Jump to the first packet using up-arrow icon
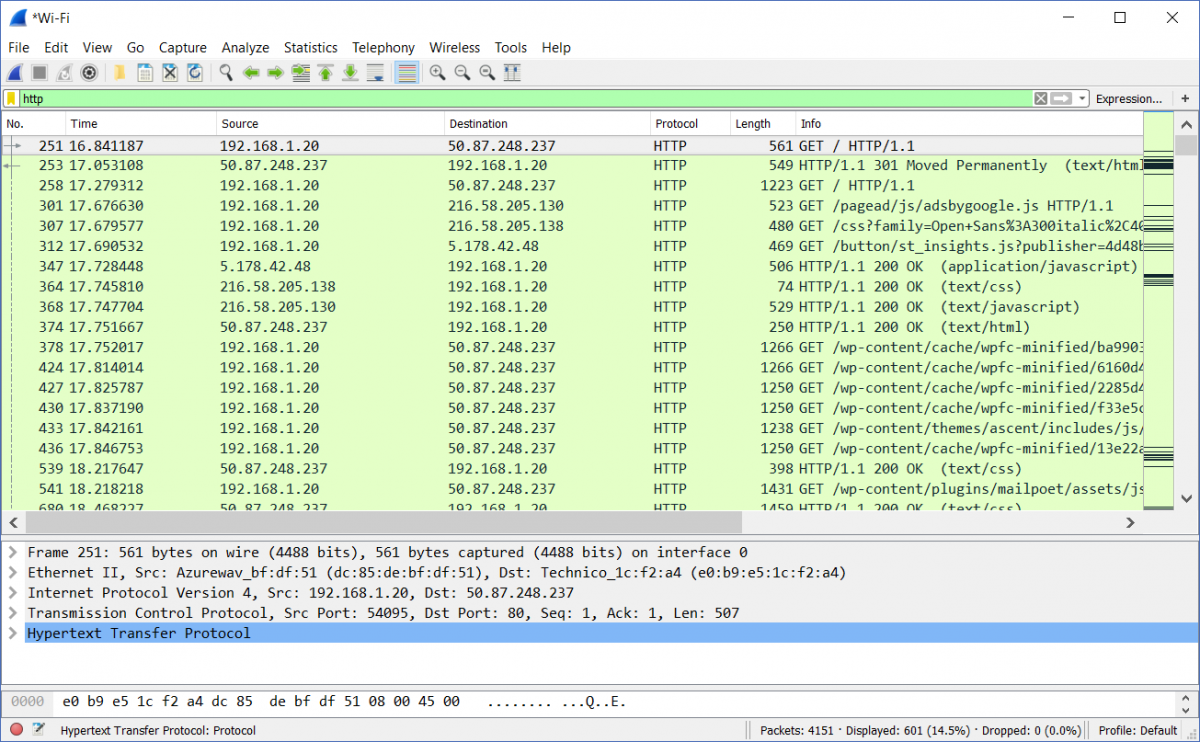Screen dimensions: 1200x742 point(325,72)
